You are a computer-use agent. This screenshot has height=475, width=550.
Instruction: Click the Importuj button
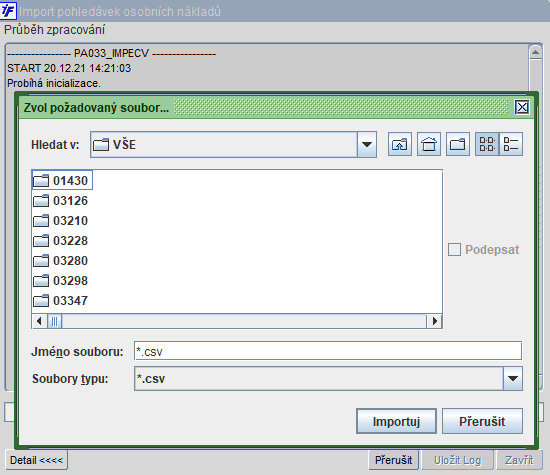tap(396, 421)
